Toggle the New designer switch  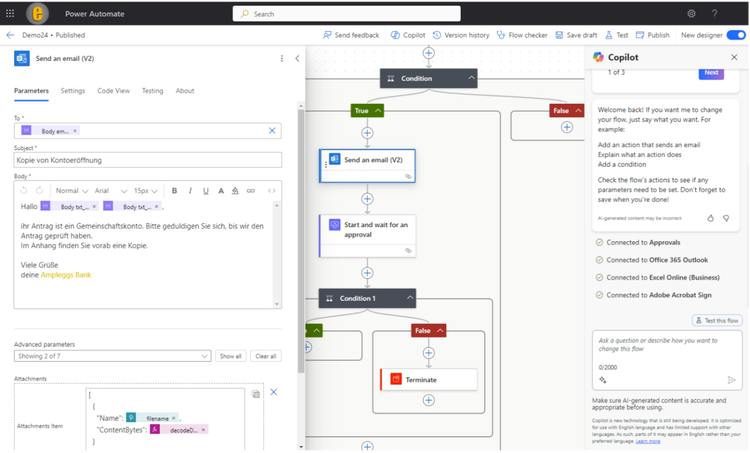click(736, 35)
